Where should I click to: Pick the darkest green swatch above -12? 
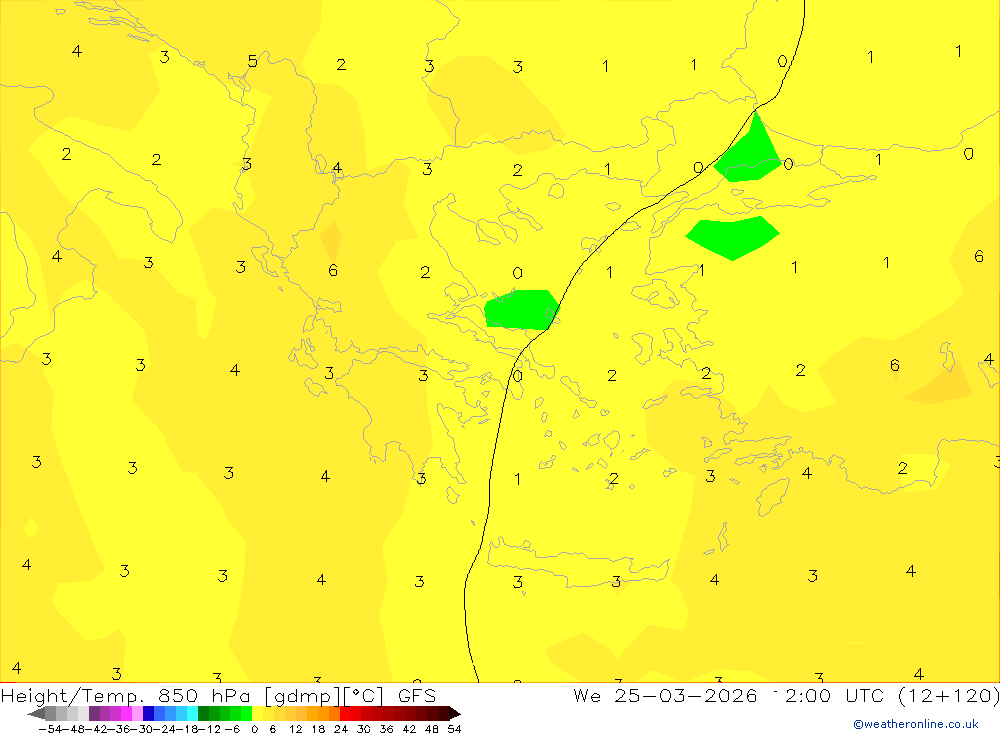[203, 714]
